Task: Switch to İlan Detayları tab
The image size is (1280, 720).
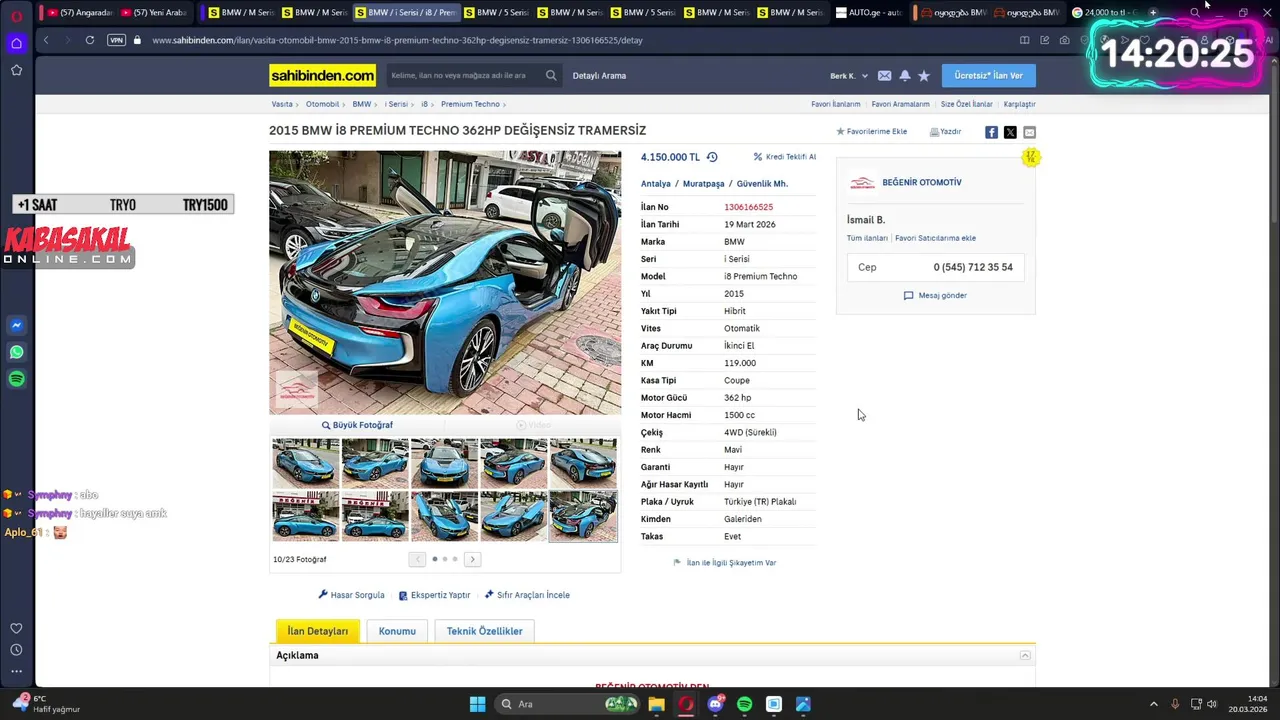Action: click(317, 631)
